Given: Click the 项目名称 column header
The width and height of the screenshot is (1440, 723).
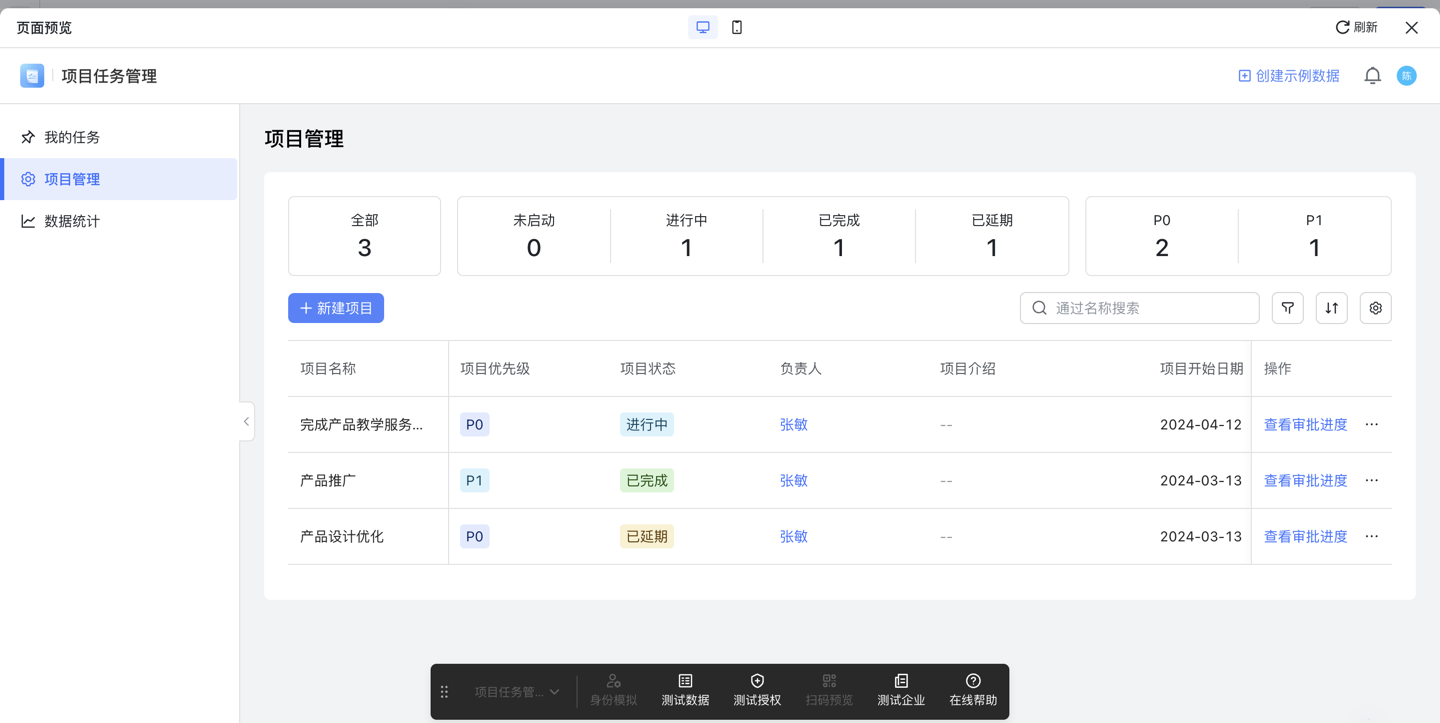Looking at the screenshot, I should pyautogui.click(x=328, y=369).
